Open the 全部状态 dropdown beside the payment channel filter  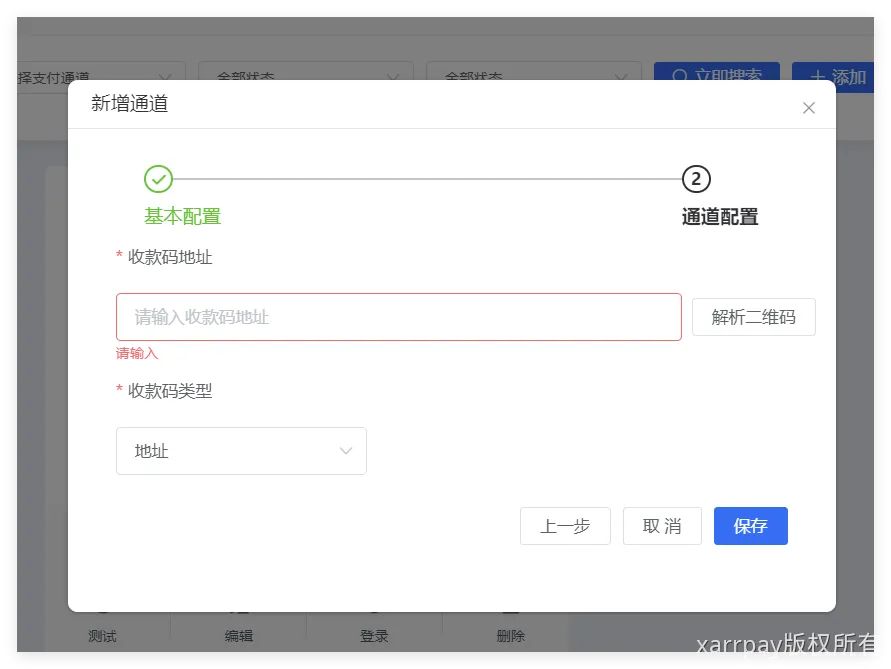(305, 76)
